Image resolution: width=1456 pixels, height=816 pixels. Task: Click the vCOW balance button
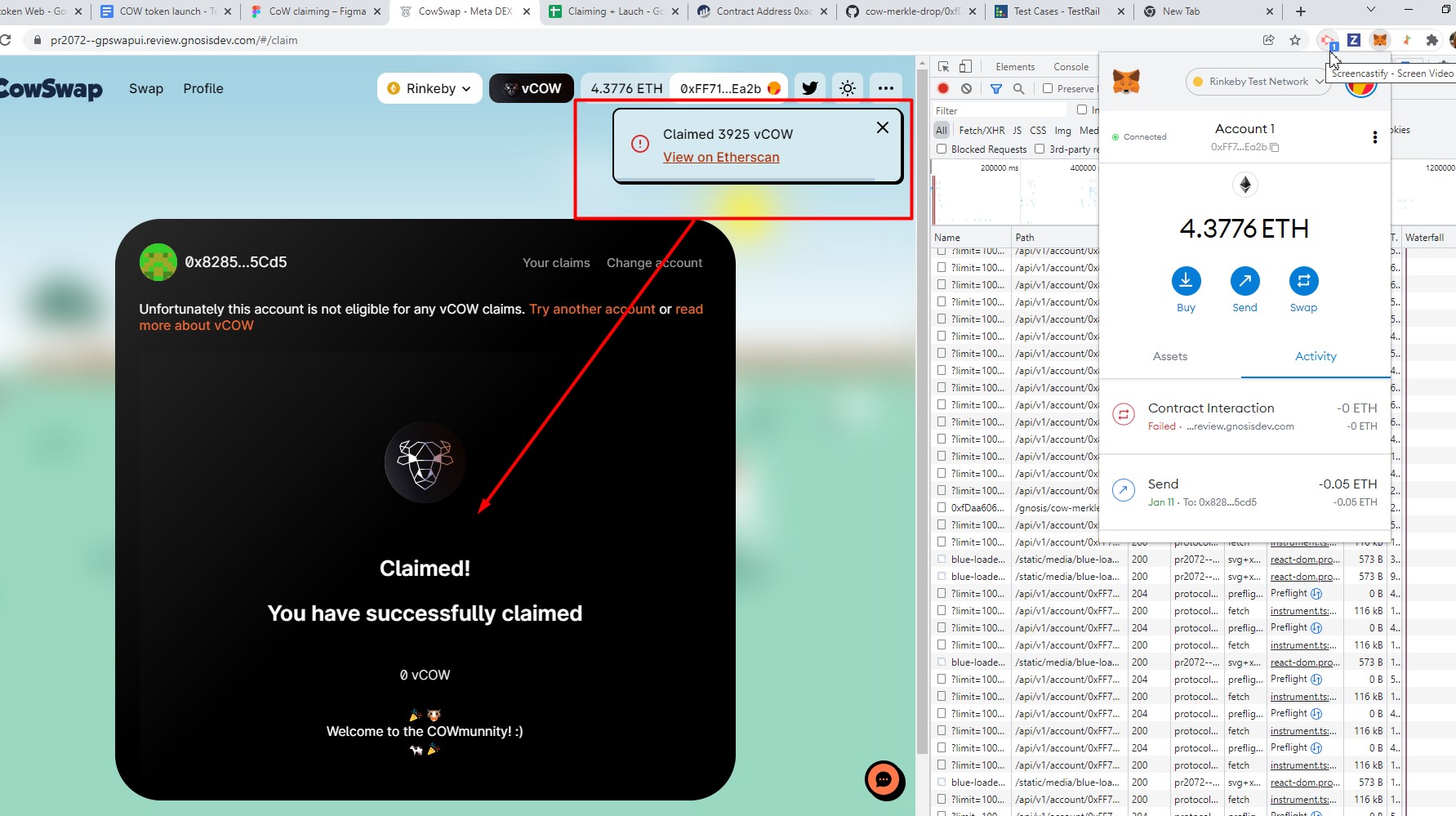[532, 88]
